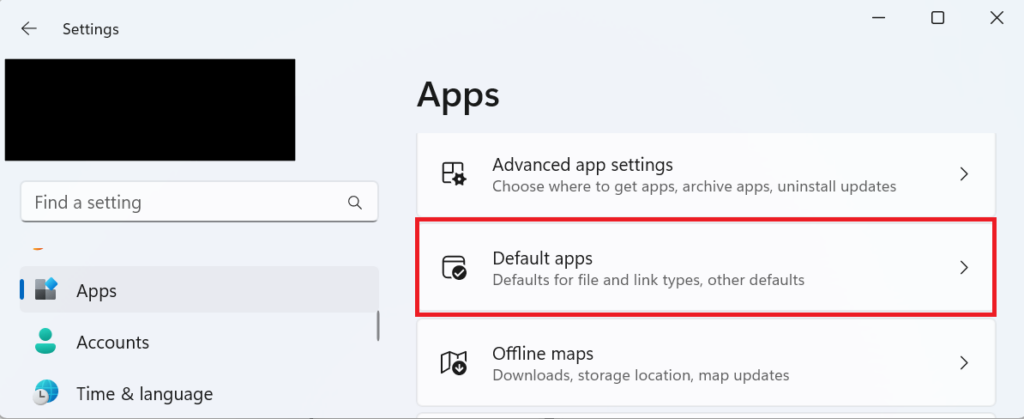Viewport: 1024px width, 419px height.
Task: Click the search magnifier icon
Action: coord(355,202)
